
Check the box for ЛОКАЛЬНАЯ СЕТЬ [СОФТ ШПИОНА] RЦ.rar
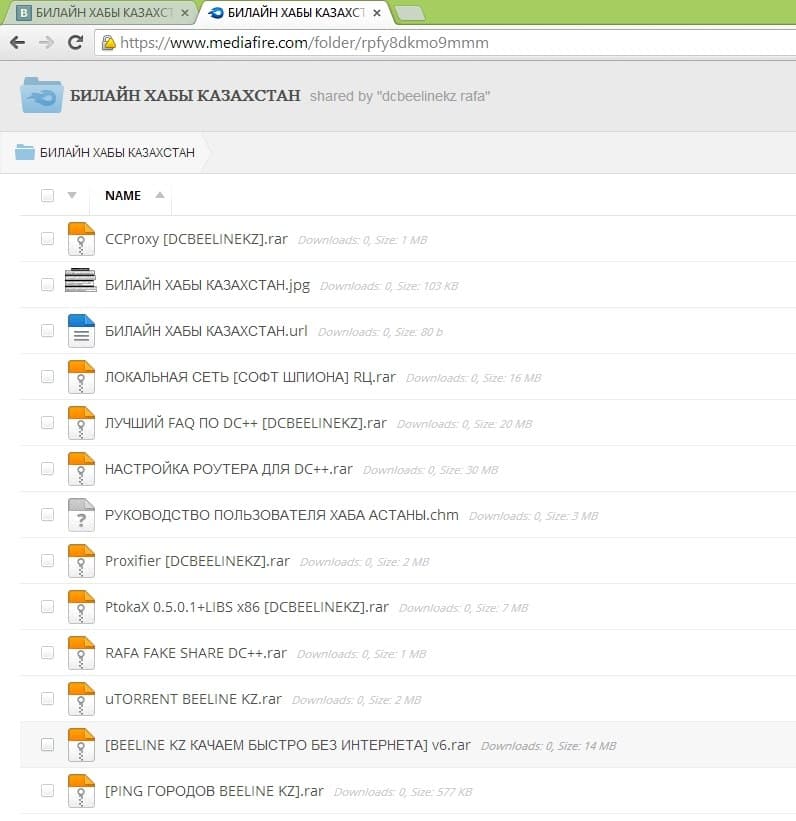(47, 377)
